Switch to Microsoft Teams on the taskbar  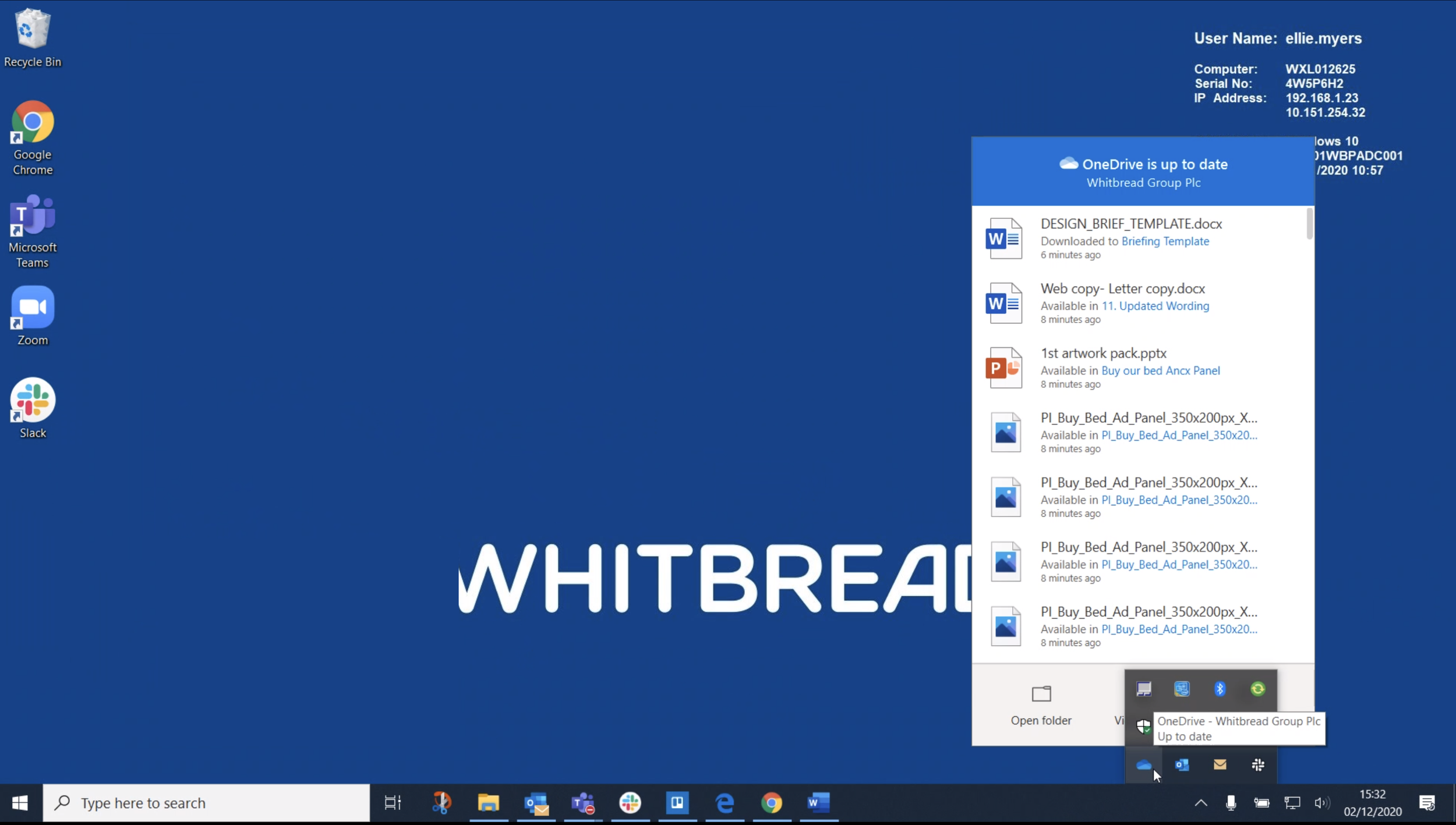point(583,803)
